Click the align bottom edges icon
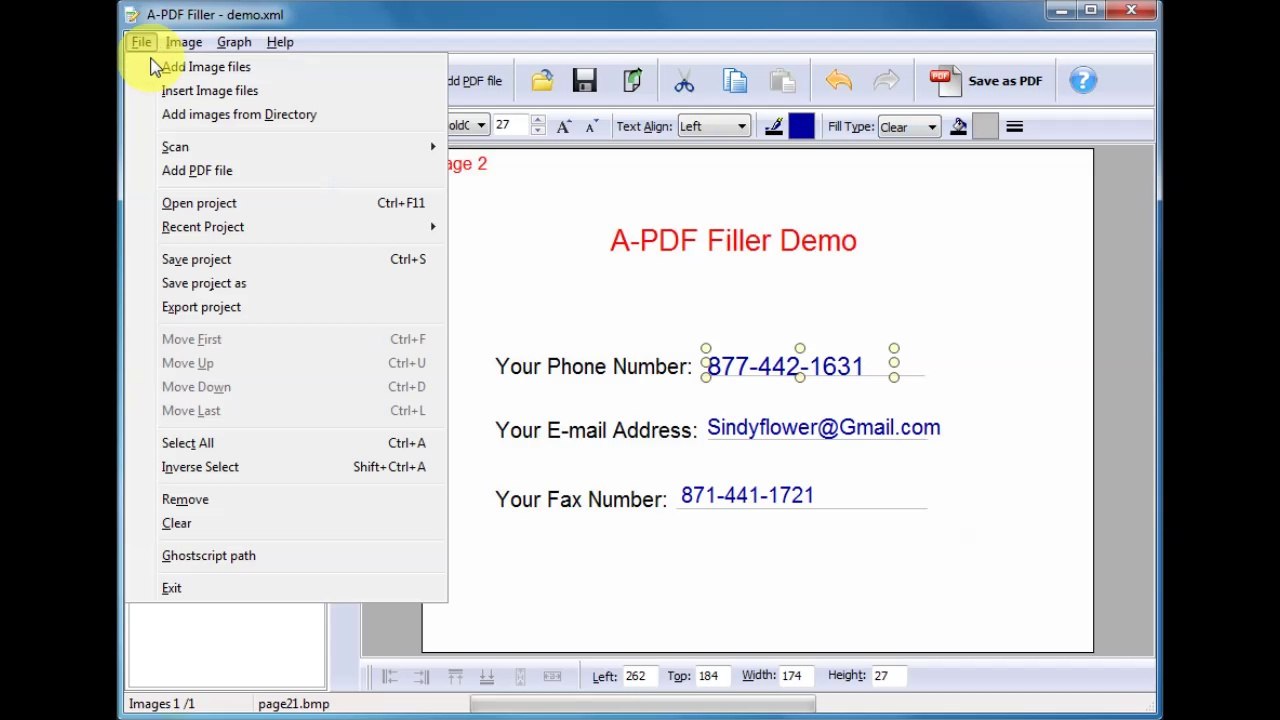Screen dimensions: 1280x720 click(487, 677)
